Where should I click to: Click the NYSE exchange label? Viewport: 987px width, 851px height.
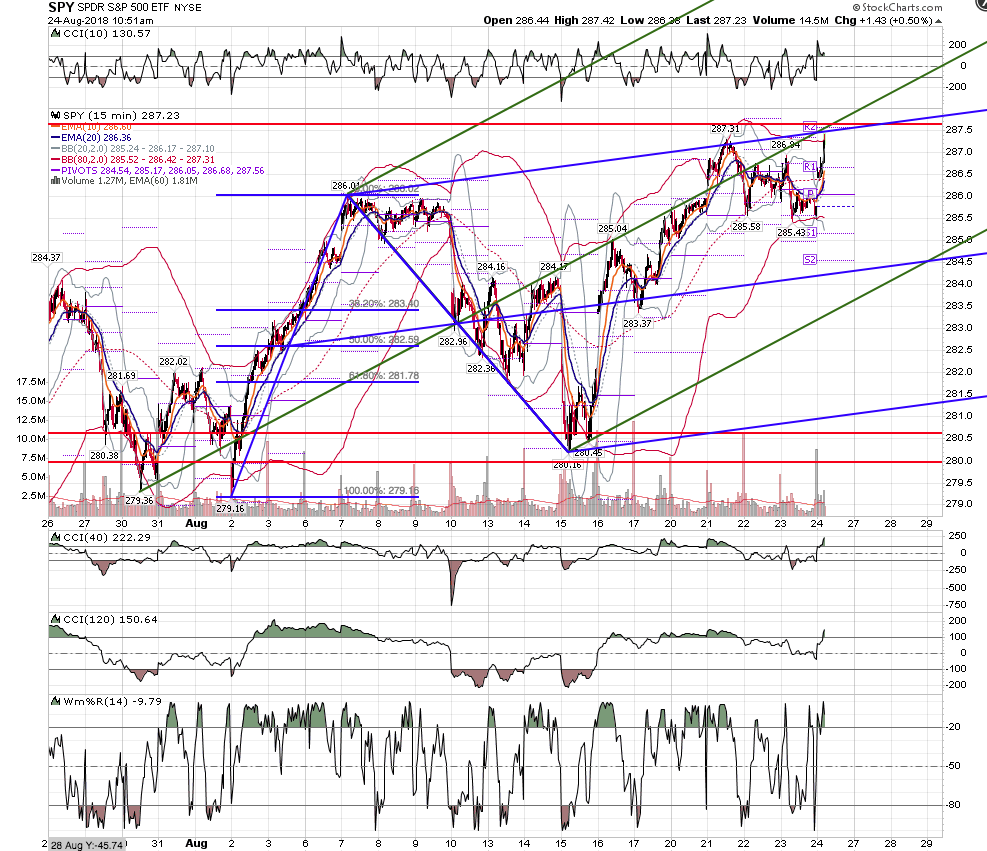pos(188,8)
